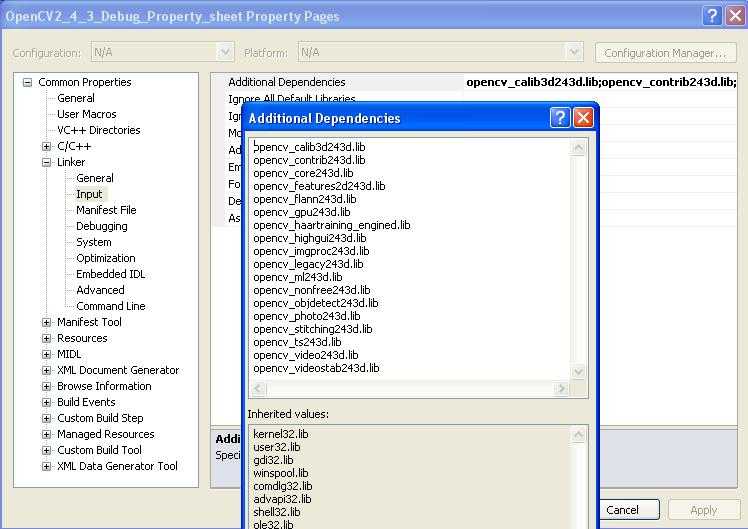Click the Configuration Manager button

click(x=665, y=52)
